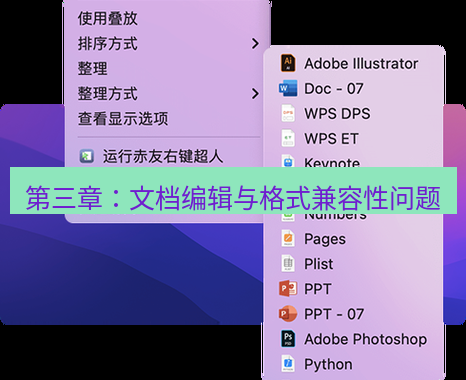Click the Pages document icon
Image resolution: width=466 pixels, height=380 pixels.
(288, 239)
